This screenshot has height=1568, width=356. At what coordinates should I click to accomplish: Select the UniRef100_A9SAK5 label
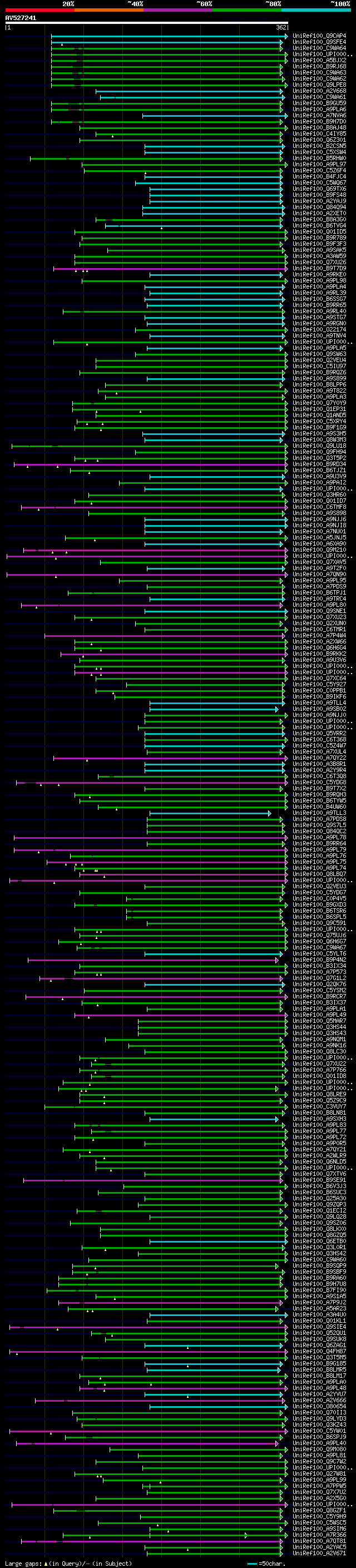pos(319,250)
